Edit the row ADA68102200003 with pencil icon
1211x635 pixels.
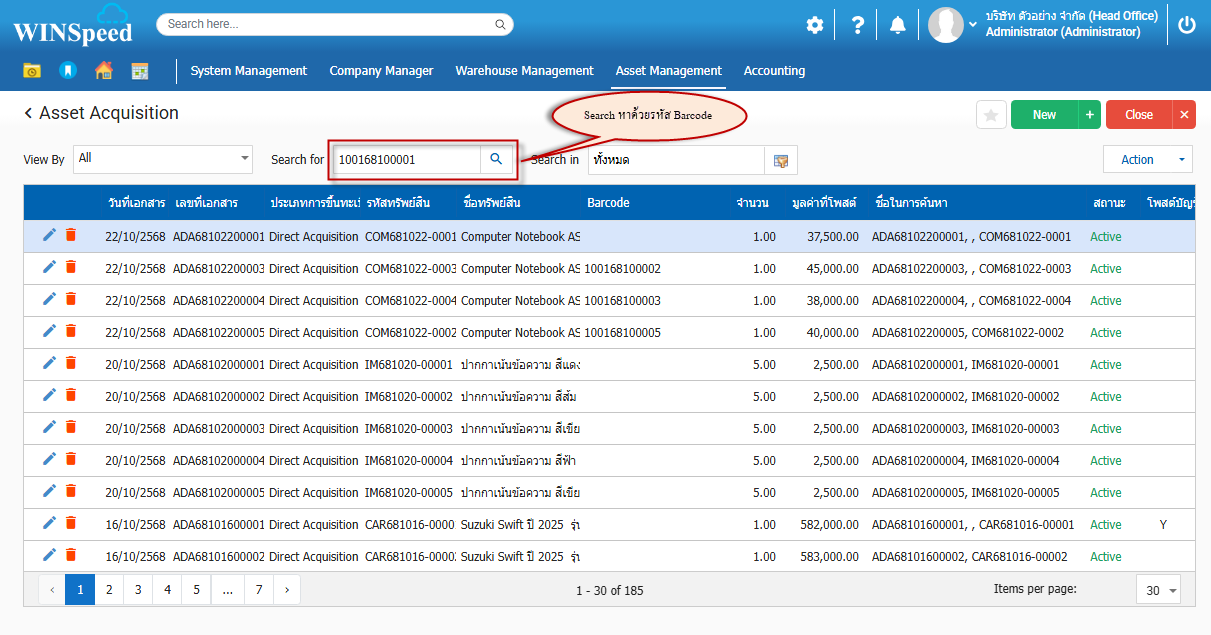[x=49, y=267]
